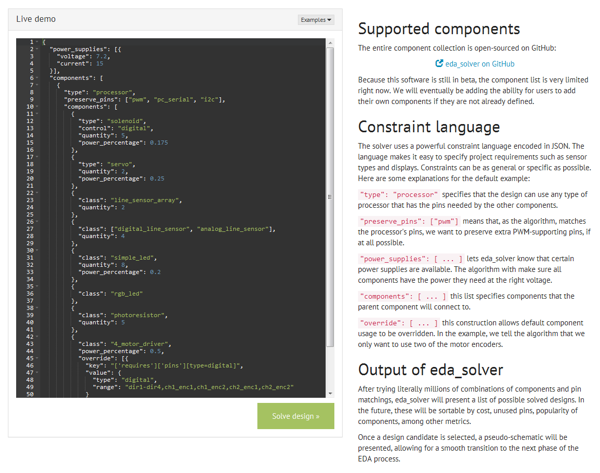Click the Supported components heading
Image resolution: width=600 pixels, height=473 pixels.
click(x=439, y=29)
